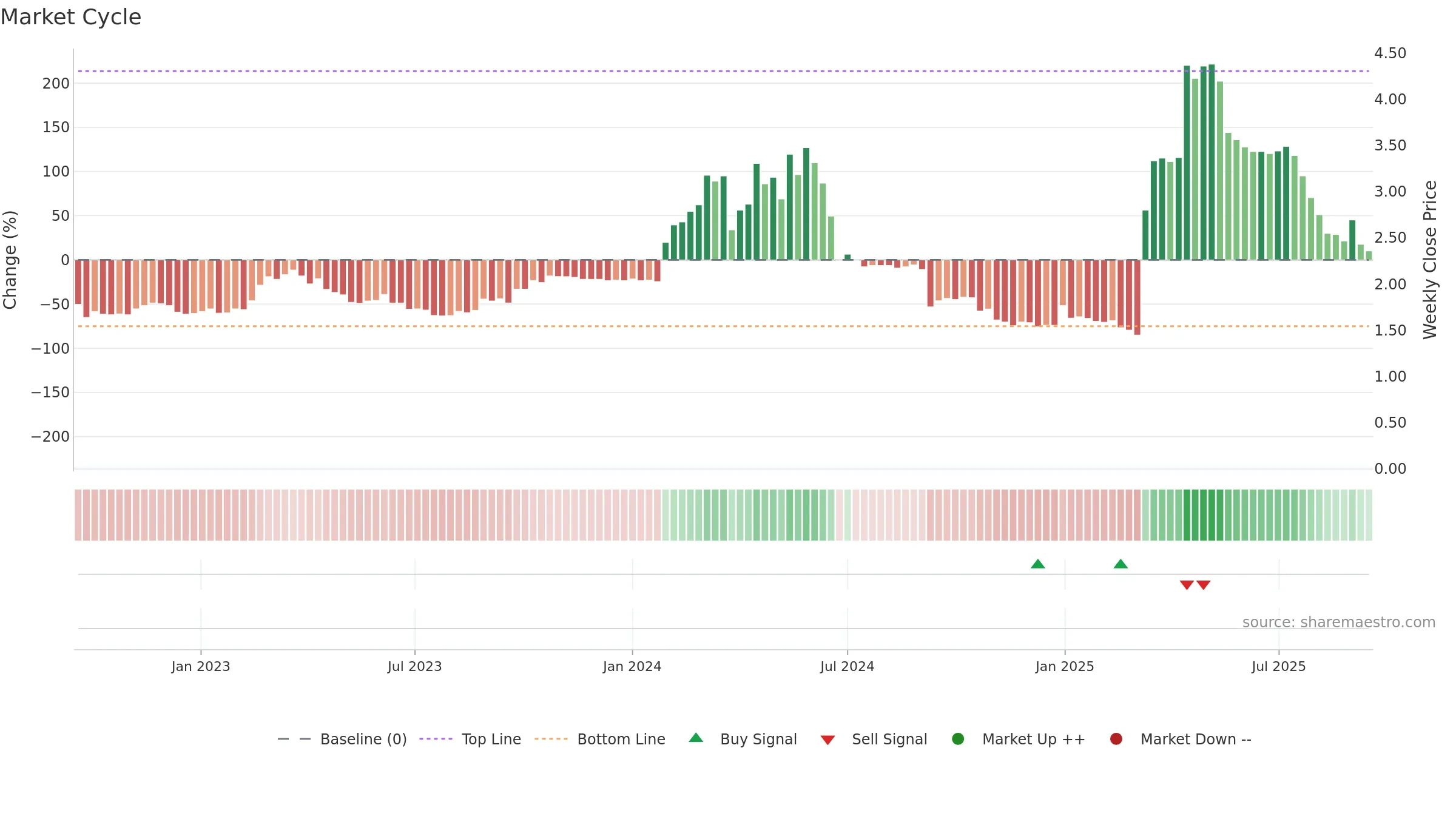1456x819 pixels.
Task: Click the 4.50 tick on the right axis
Action: [x=1390, y=53]
